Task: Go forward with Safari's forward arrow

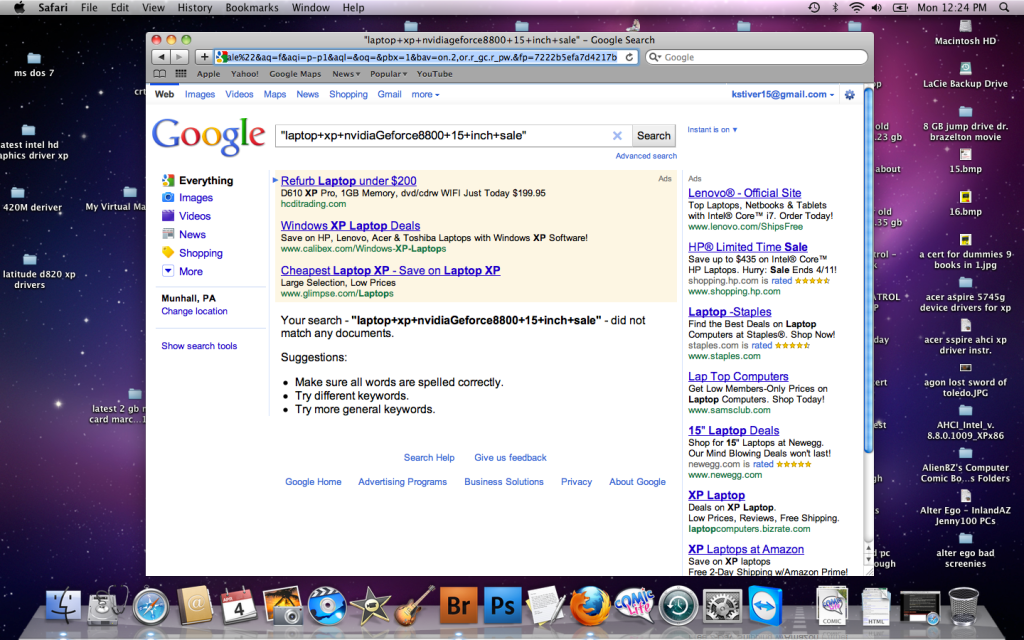Action: point(179,57)
